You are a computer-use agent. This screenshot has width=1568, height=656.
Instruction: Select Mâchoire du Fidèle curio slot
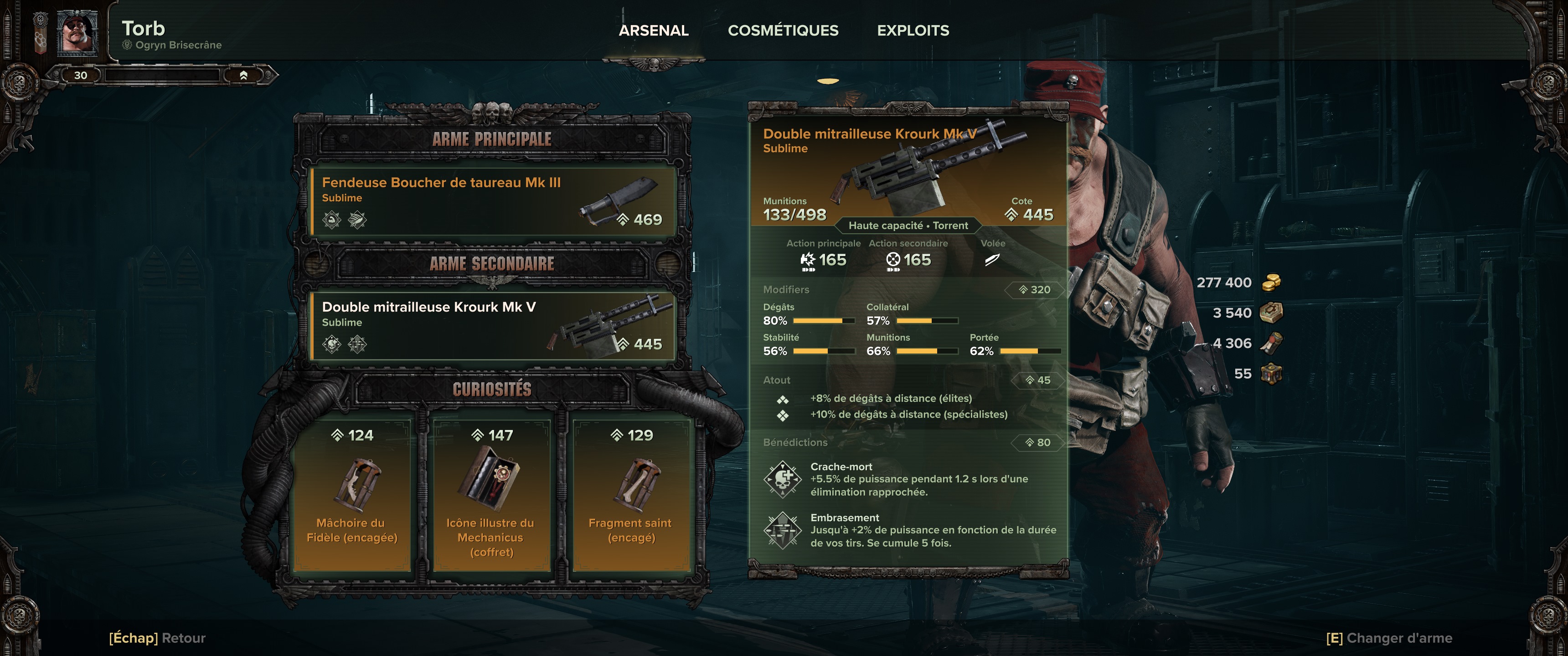[x=352, y=495]
